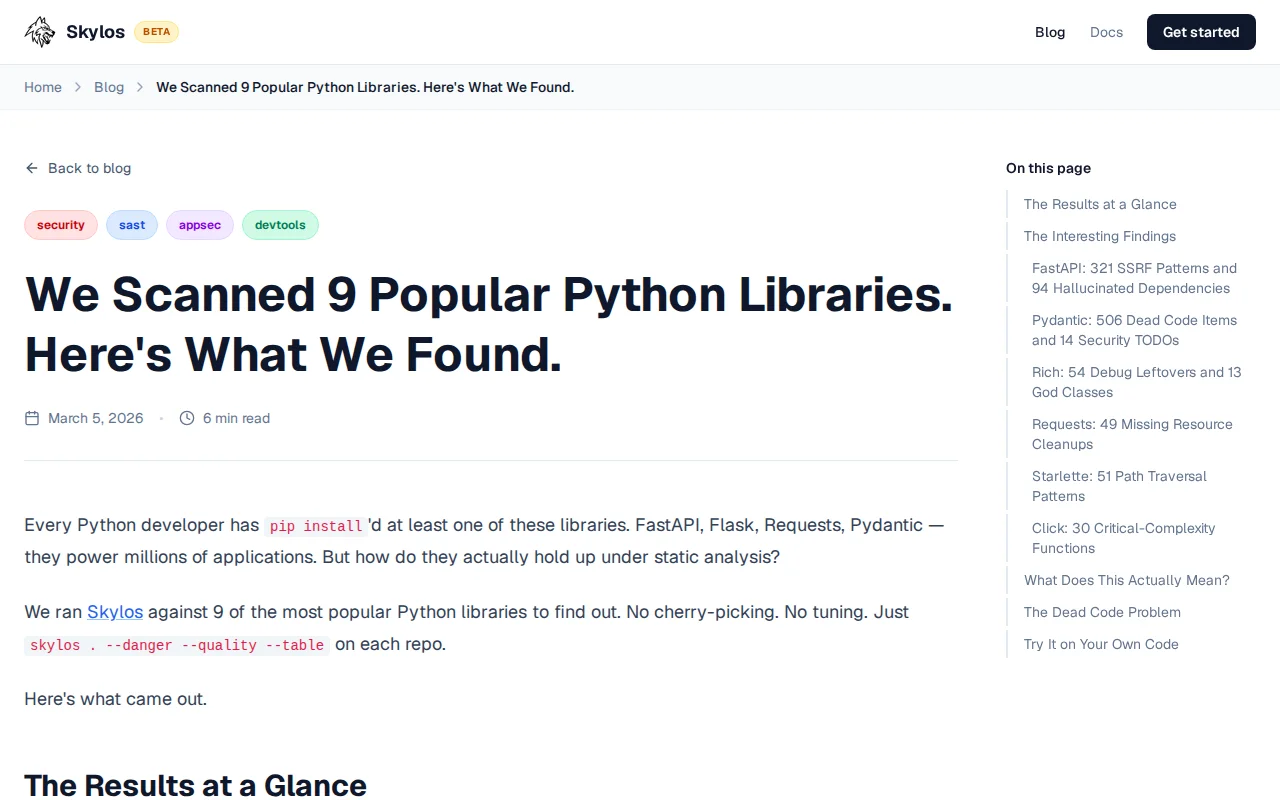
Task: Jump to The Interesting Findings section
Action: click(x=1100, y=236)
